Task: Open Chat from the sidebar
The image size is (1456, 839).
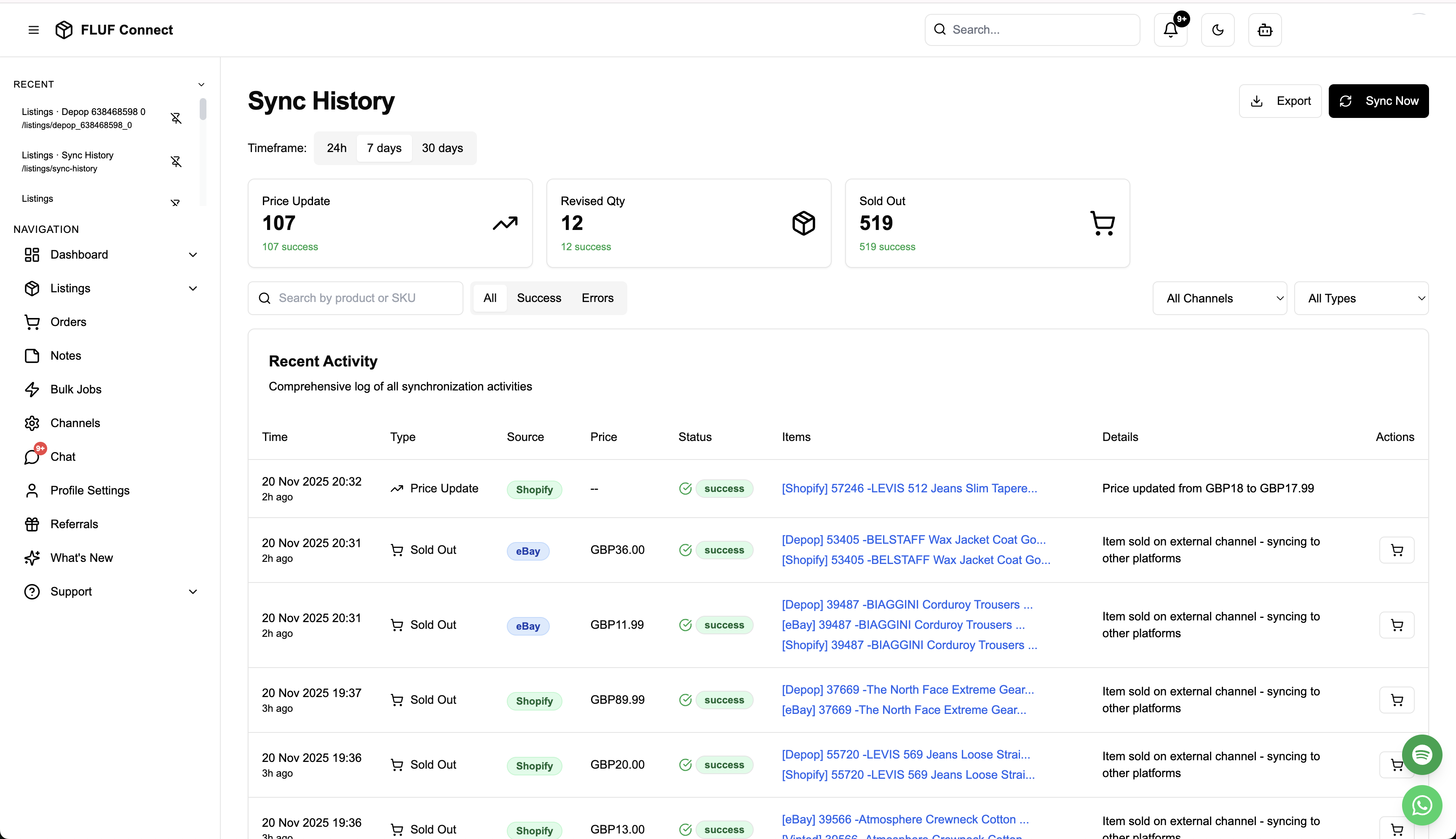Action: [63, 457]
